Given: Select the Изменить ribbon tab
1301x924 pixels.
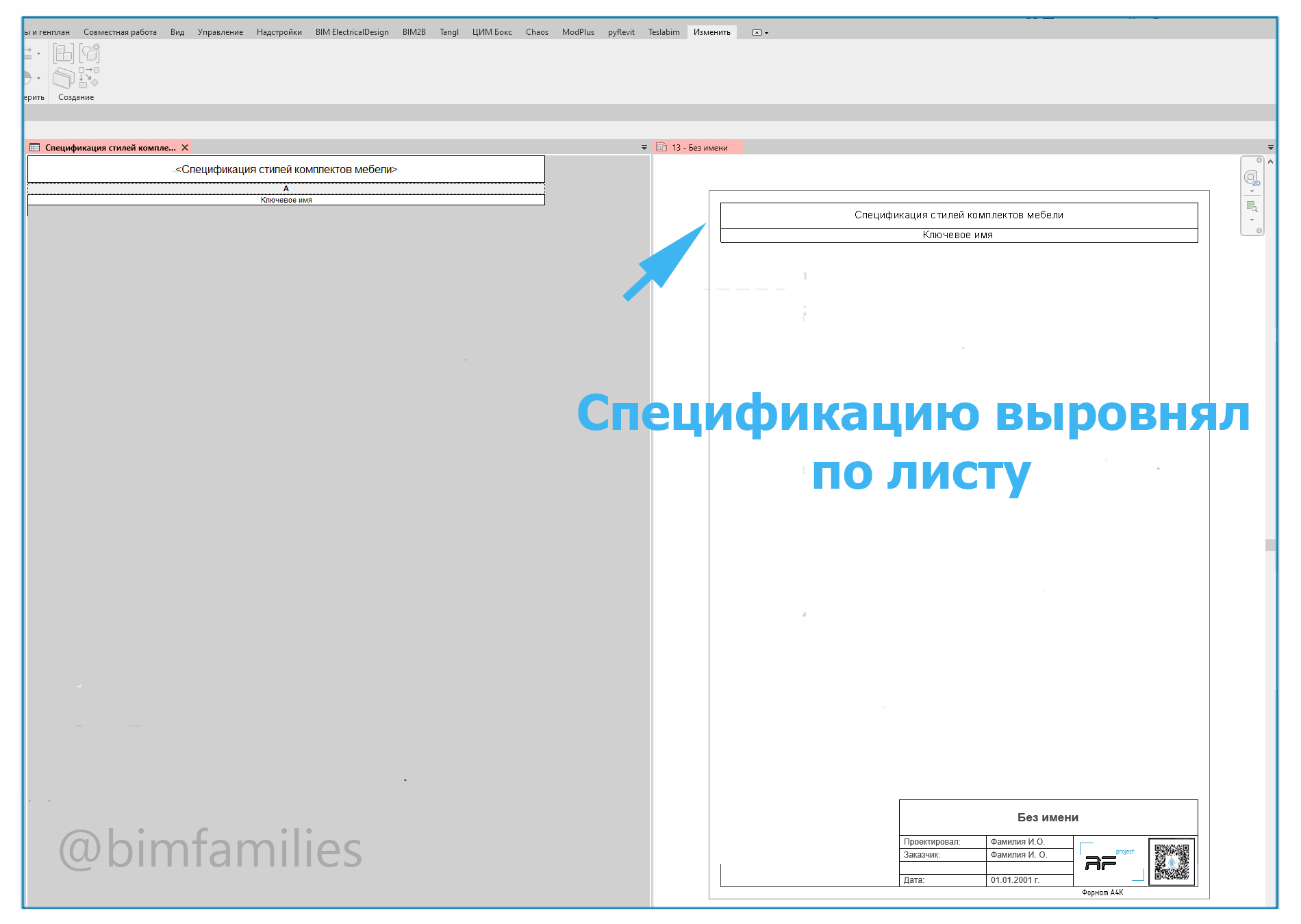Looking at the screenshot, I should pos(712,32).
